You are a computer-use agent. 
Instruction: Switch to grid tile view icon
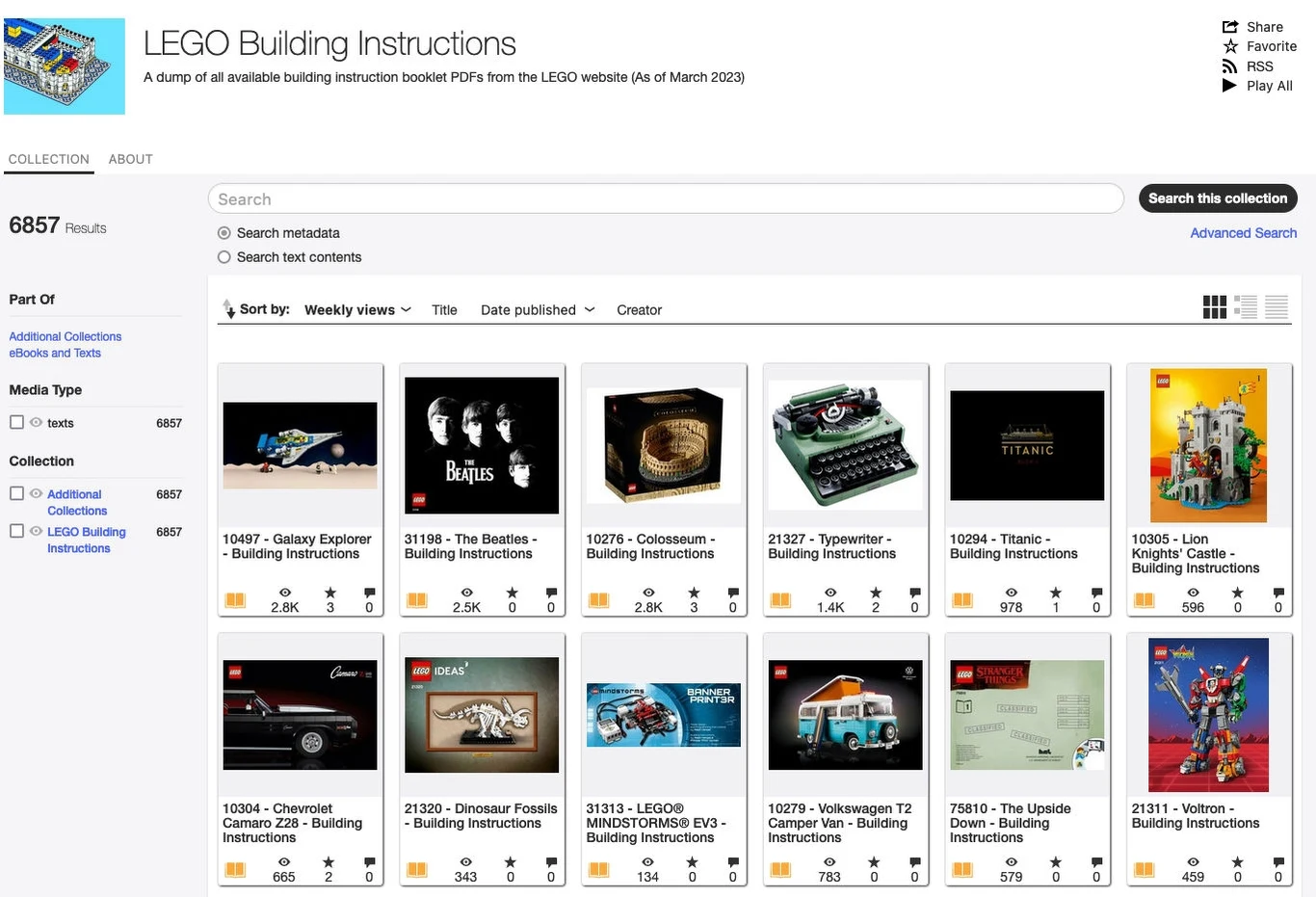click(x=1215, y=307)
